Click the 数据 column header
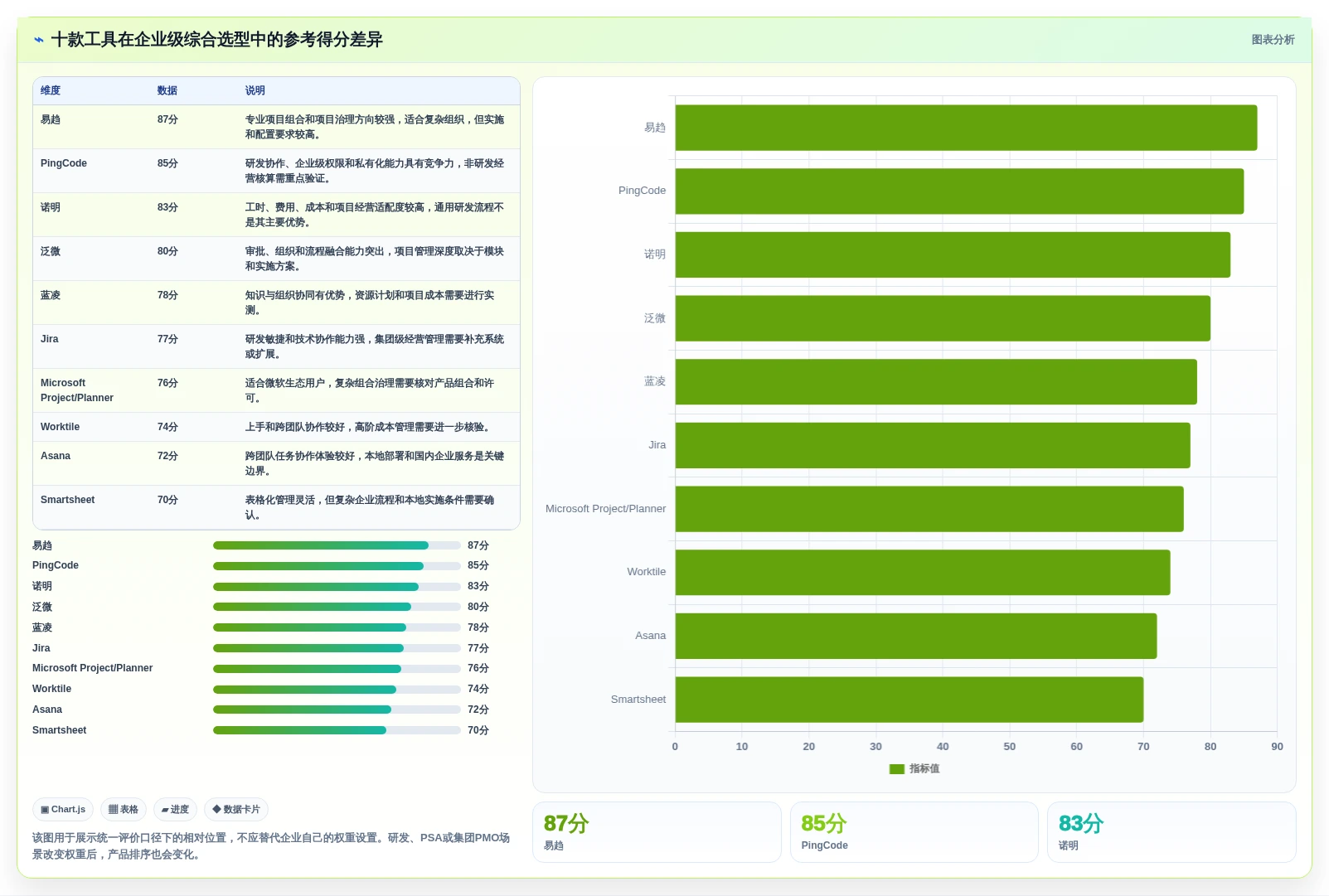The image size is (1329, 896). 167,91
